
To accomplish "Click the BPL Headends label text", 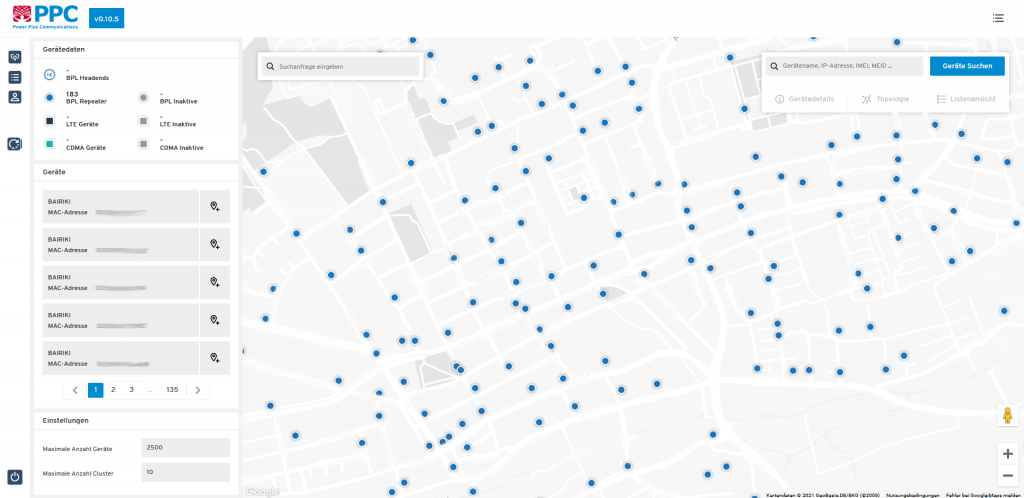I will pyautogui.click(x=88, y=78).
